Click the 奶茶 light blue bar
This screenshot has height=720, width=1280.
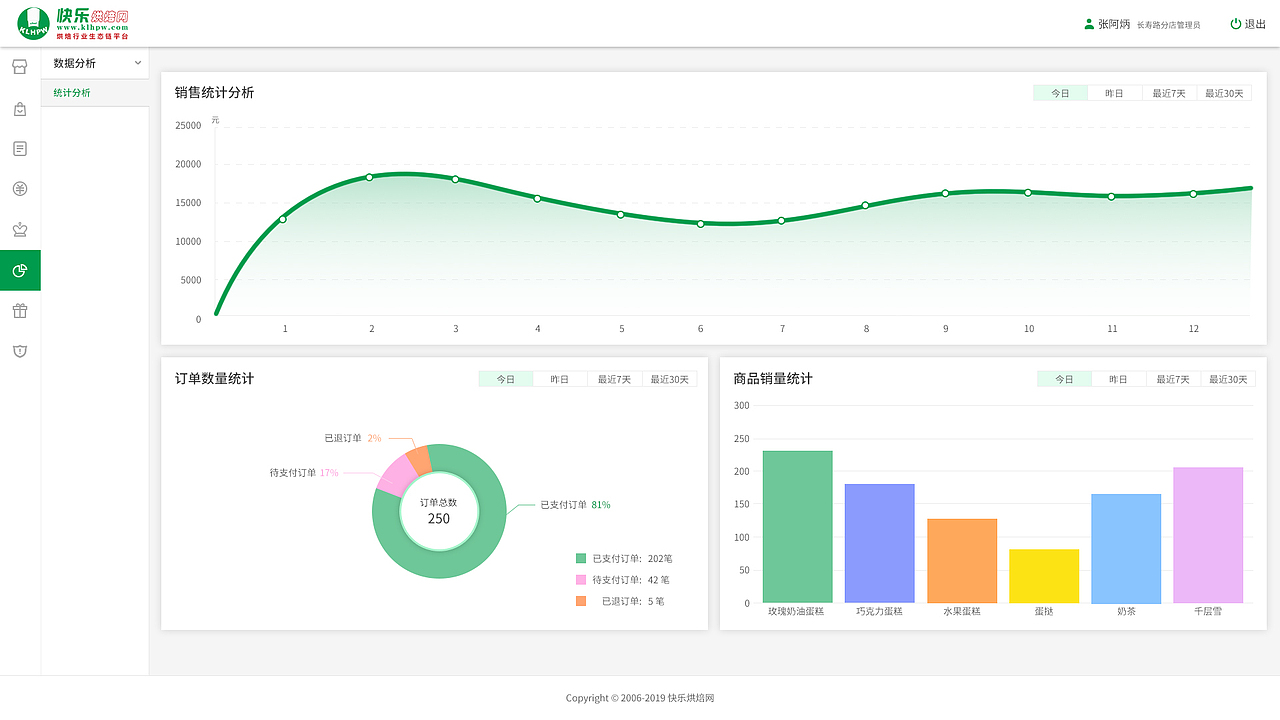pyautogui.click(x=1126, y=549)
